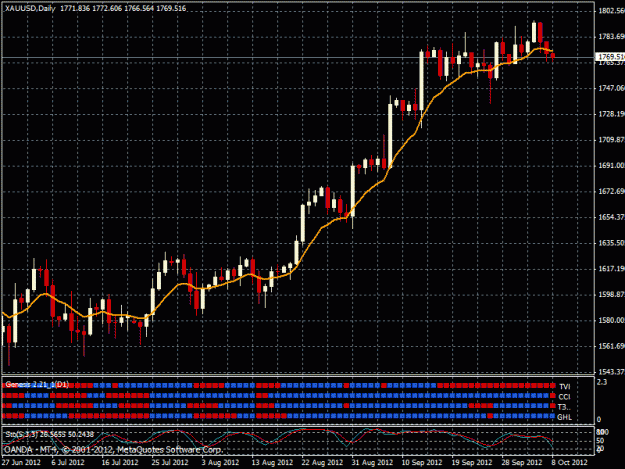Select the 1747.06 price axis label
This screenshot has width=625, height=469.
pos(611,88)
